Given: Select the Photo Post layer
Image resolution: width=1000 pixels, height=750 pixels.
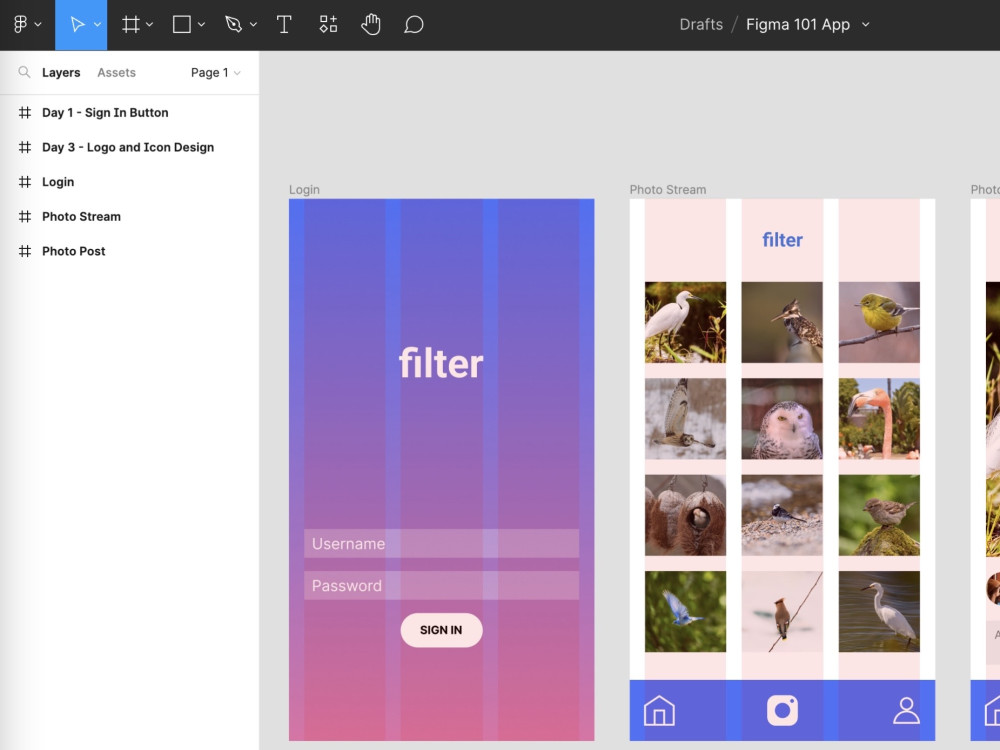Looking at the screenshot, I should coord(129,251).
